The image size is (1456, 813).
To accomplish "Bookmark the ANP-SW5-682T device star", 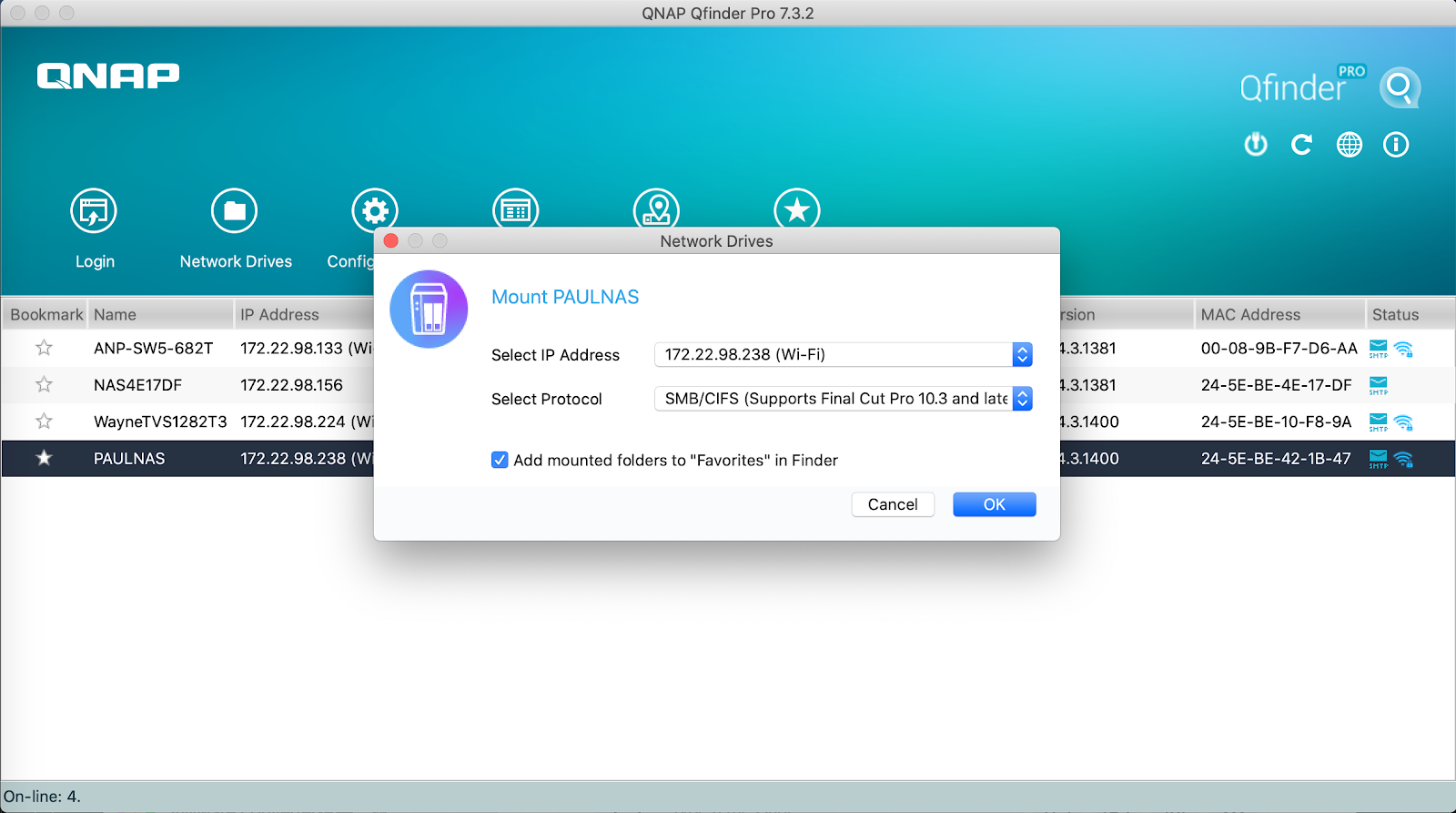I will click(x=44, y=348).
